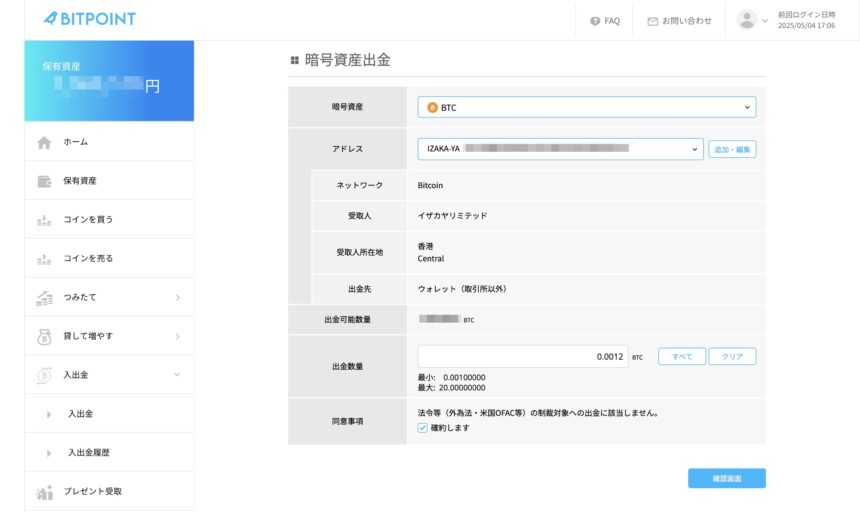Click the text イザカヤリミテッド
Screen dimensions: 860x512
click(452, 216)
